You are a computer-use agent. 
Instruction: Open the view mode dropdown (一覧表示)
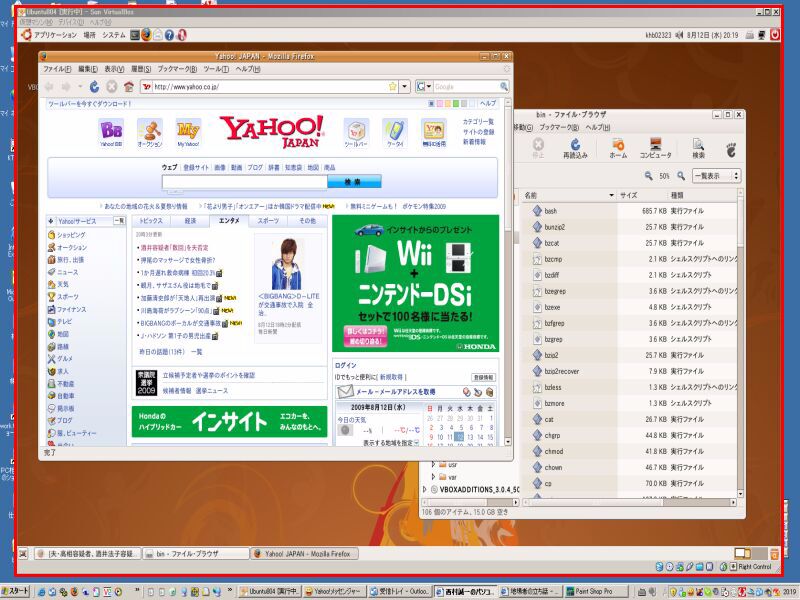click(716, 176)
